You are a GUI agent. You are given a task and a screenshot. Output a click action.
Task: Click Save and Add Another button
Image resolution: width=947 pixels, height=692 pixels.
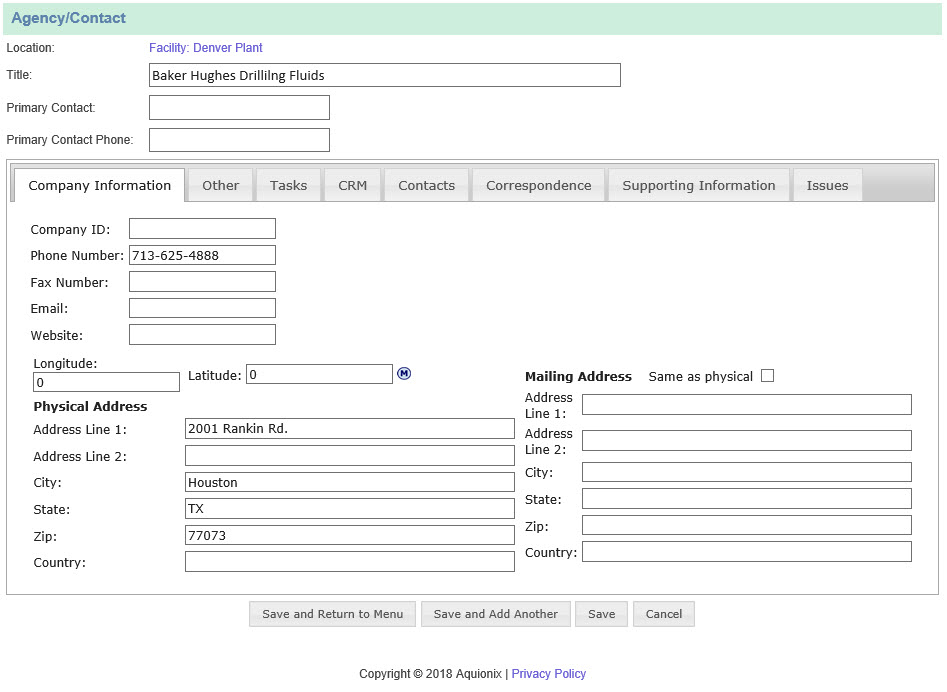click(496, 614)
